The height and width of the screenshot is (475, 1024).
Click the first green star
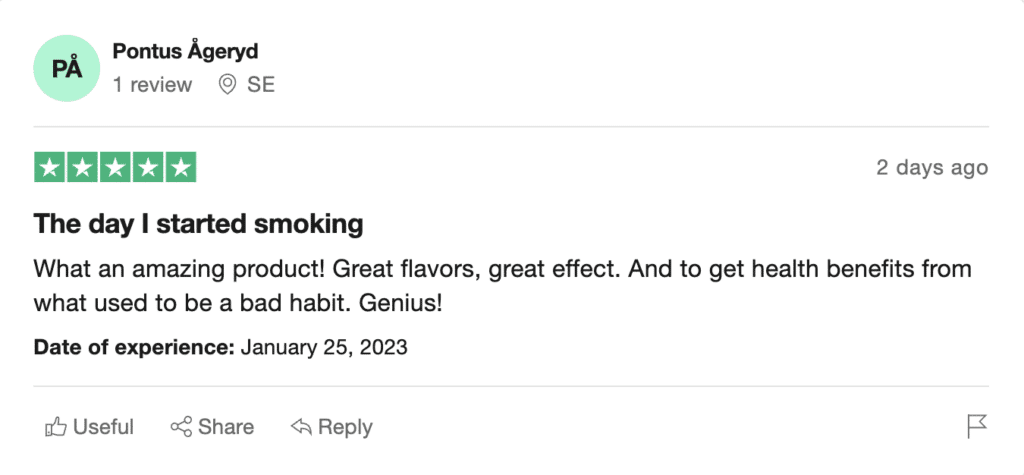click(x=51, y=168)
